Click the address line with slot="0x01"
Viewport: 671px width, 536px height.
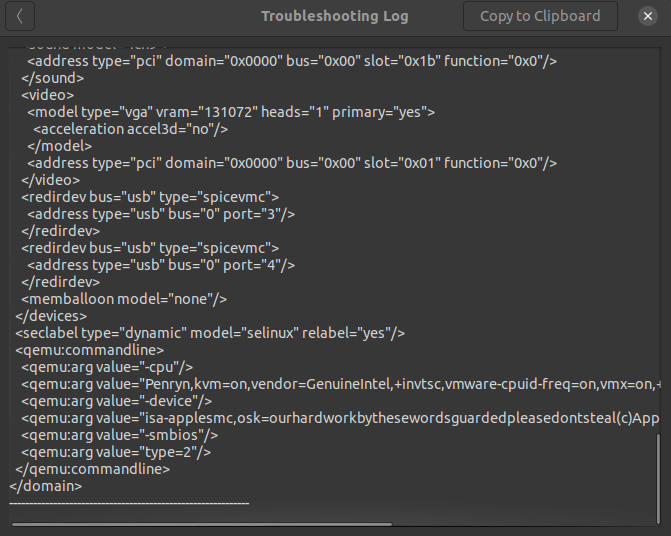(292, 163)
